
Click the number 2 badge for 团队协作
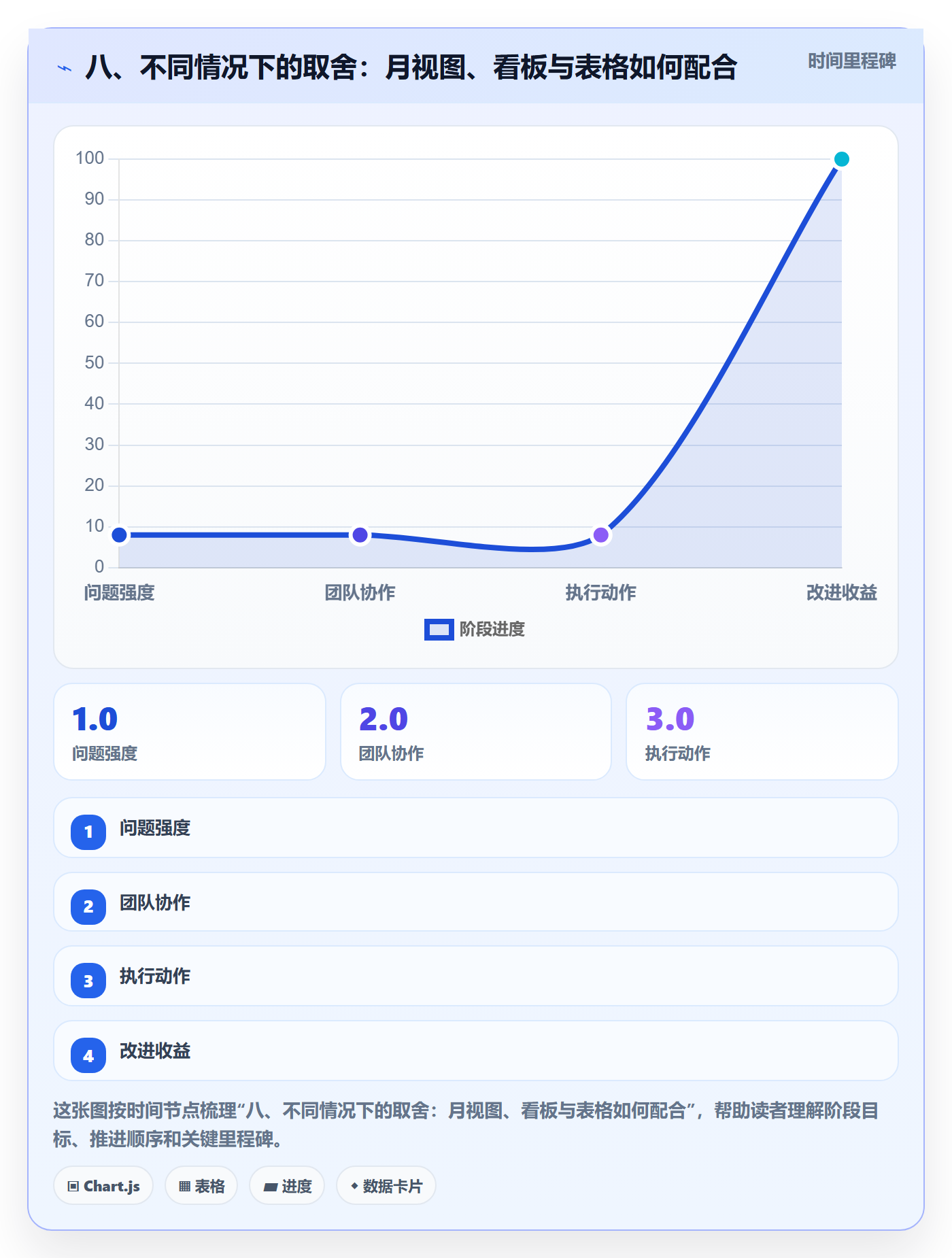point(88,906)
